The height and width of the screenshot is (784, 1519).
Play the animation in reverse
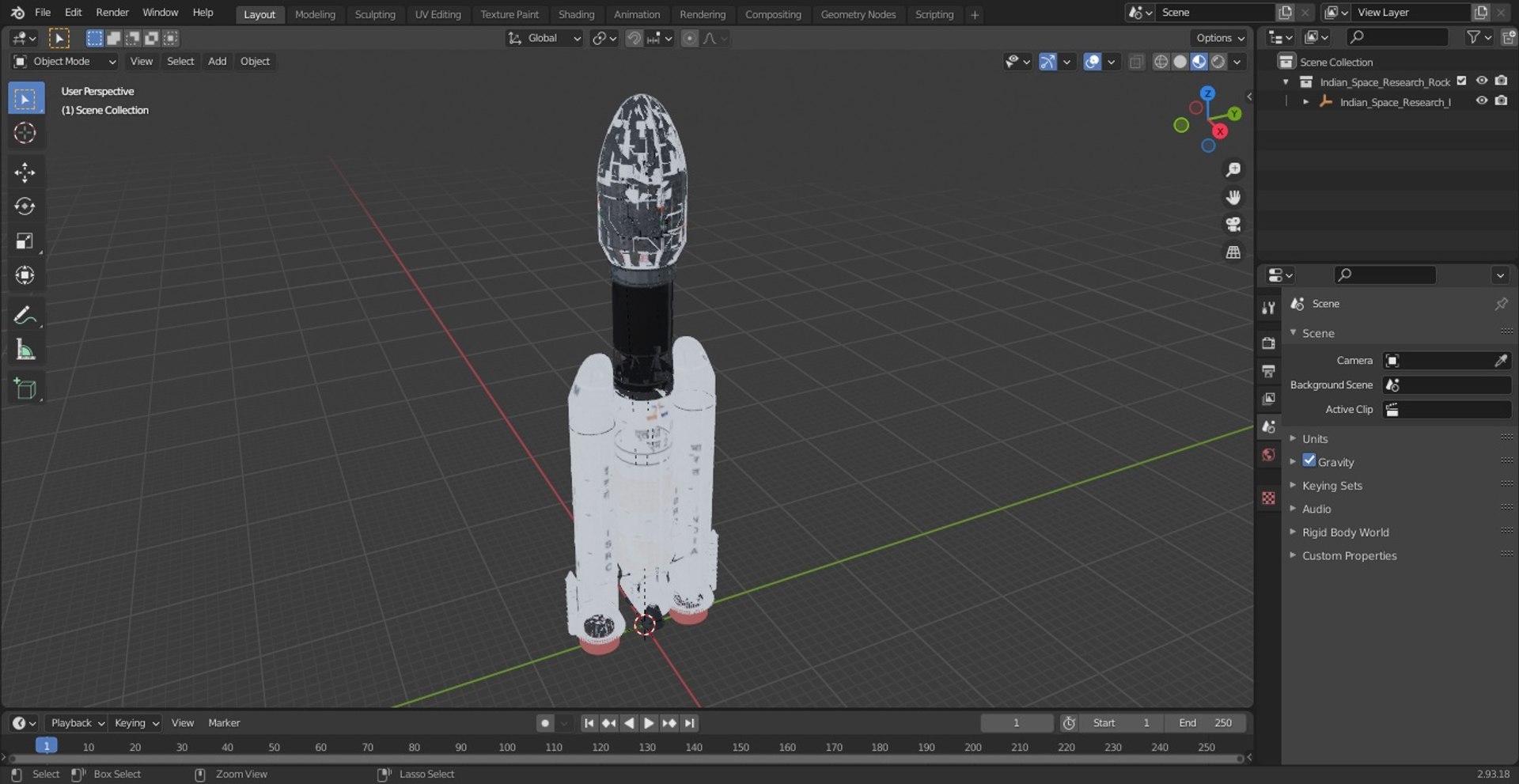point(629,723)
